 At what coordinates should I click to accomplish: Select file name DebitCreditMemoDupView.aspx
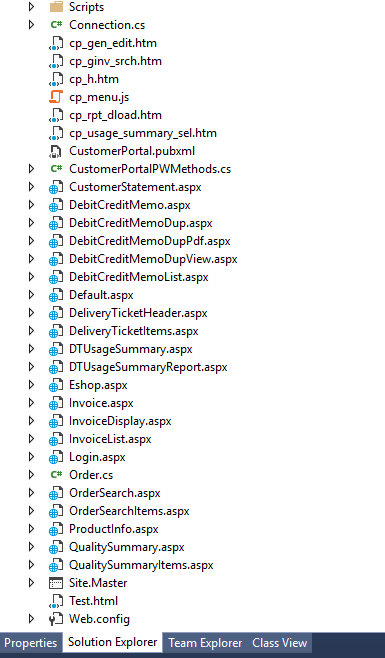click(x=153, y=259)
